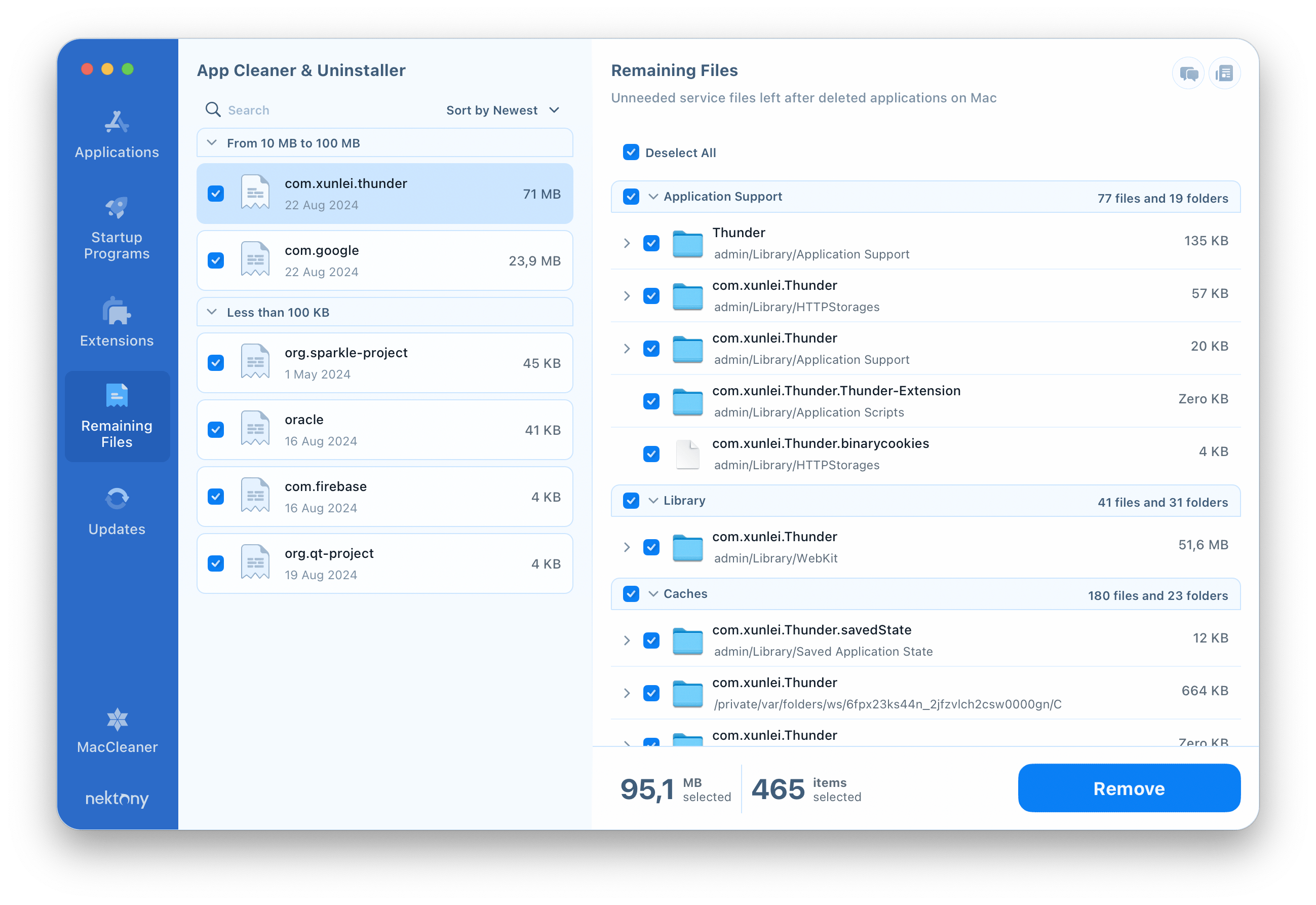This screenshot has height=905, width=1316.
Task: Open Sort by Newest dropdown
Action: coord(503,110)
